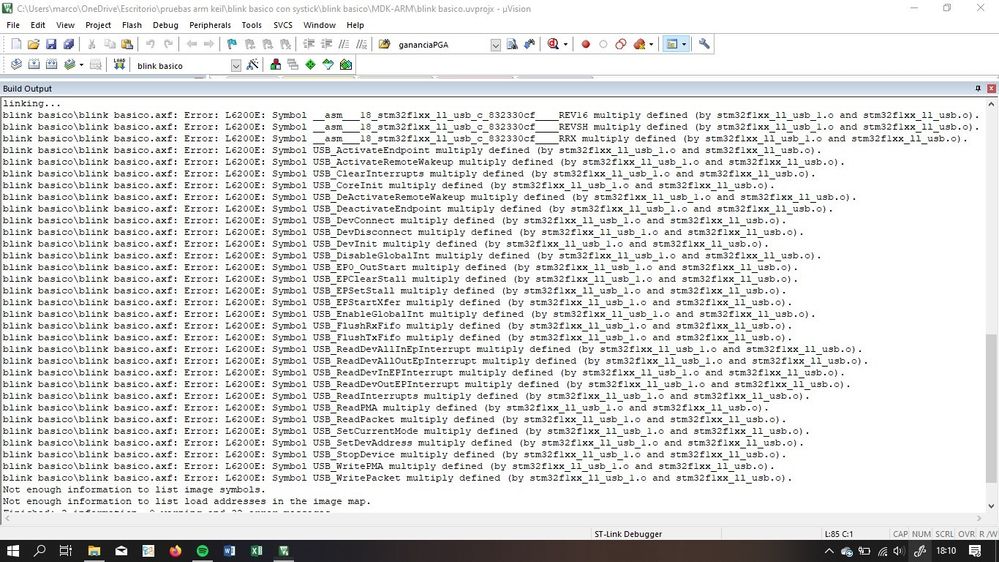Click the Build Output scroll-down arrow
The height and width of the screenshot is (562, 999).
[x=991, y=507]
